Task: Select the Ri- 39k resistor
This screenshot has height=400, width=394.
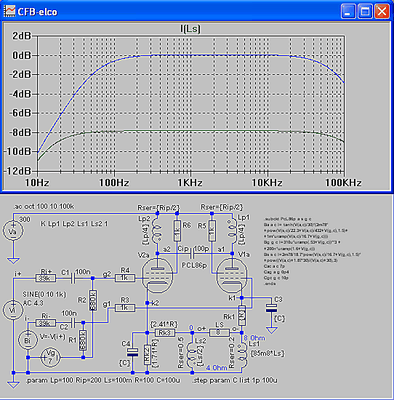Action: [x=46, y=323]
